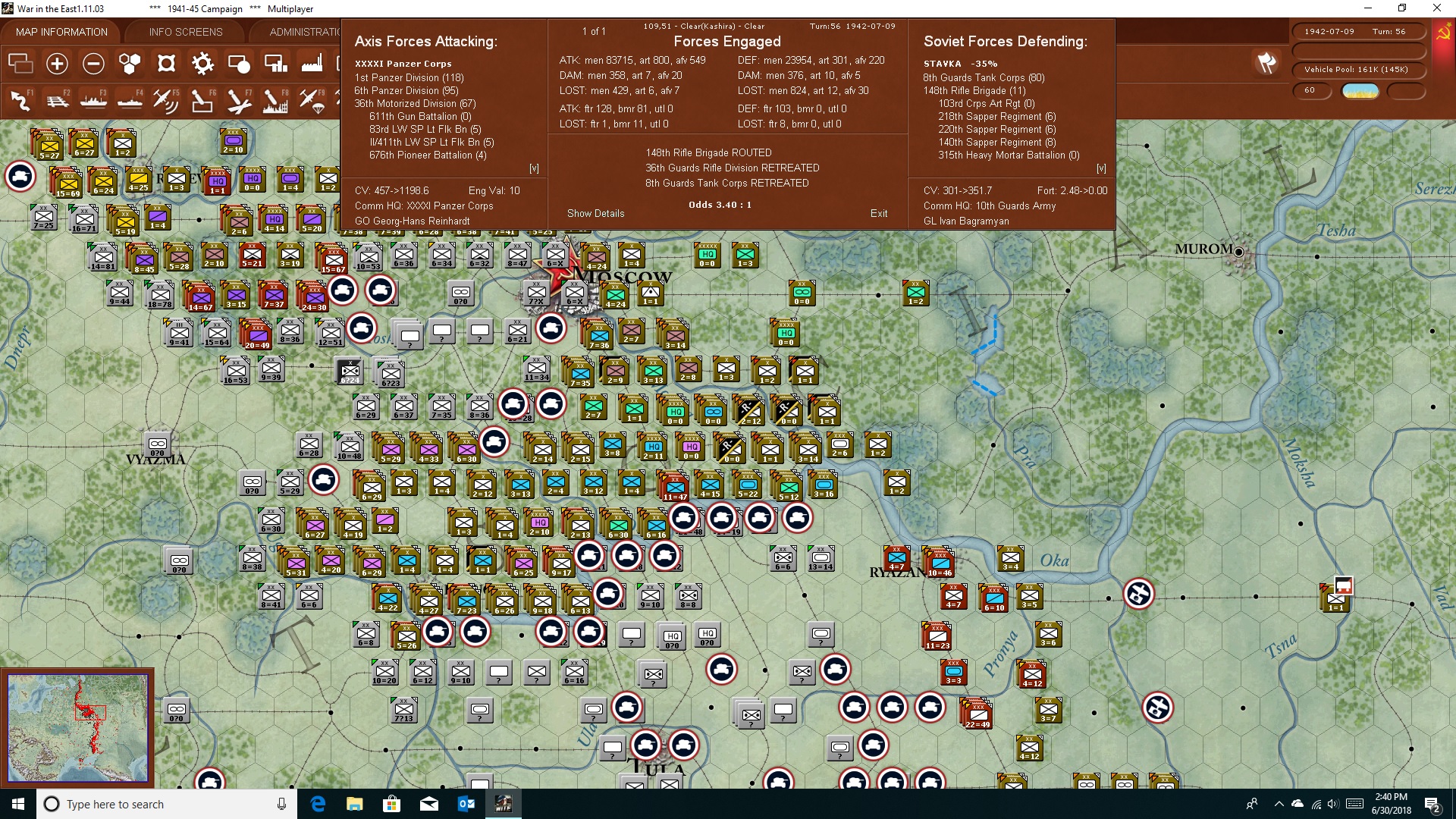Select the F8 bomb city icon
The width and height of the screenshot is (1456, 819).
point(275,100)
